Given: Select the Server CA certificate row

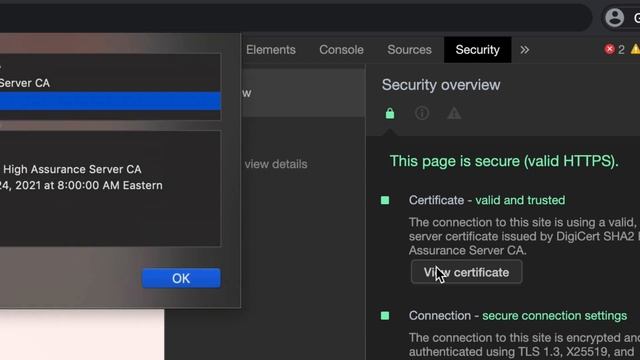Looking at the screenshot, I should [x=110, y=83].
